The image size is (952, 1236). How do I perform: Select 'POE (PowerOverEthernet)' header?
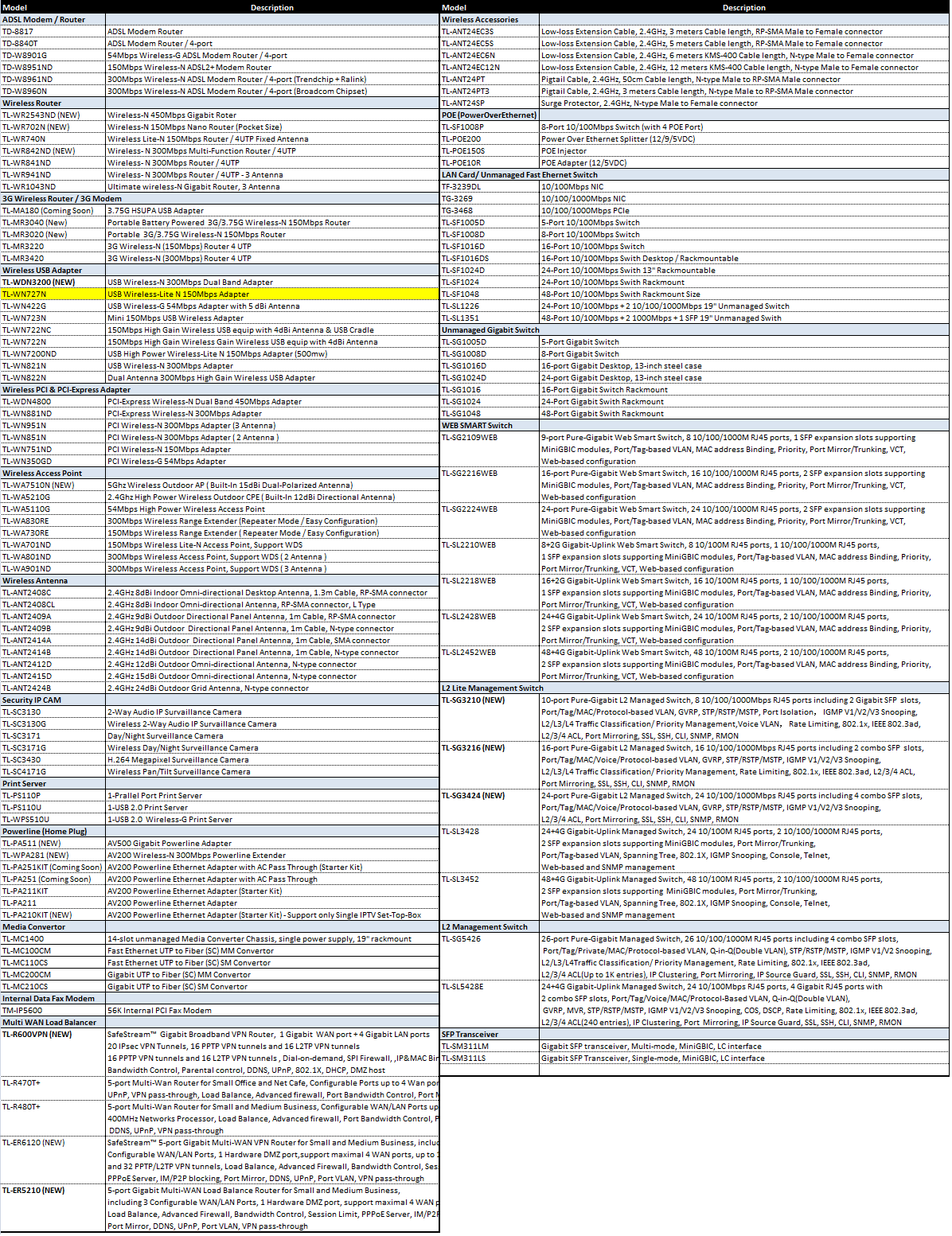[490, 115]
